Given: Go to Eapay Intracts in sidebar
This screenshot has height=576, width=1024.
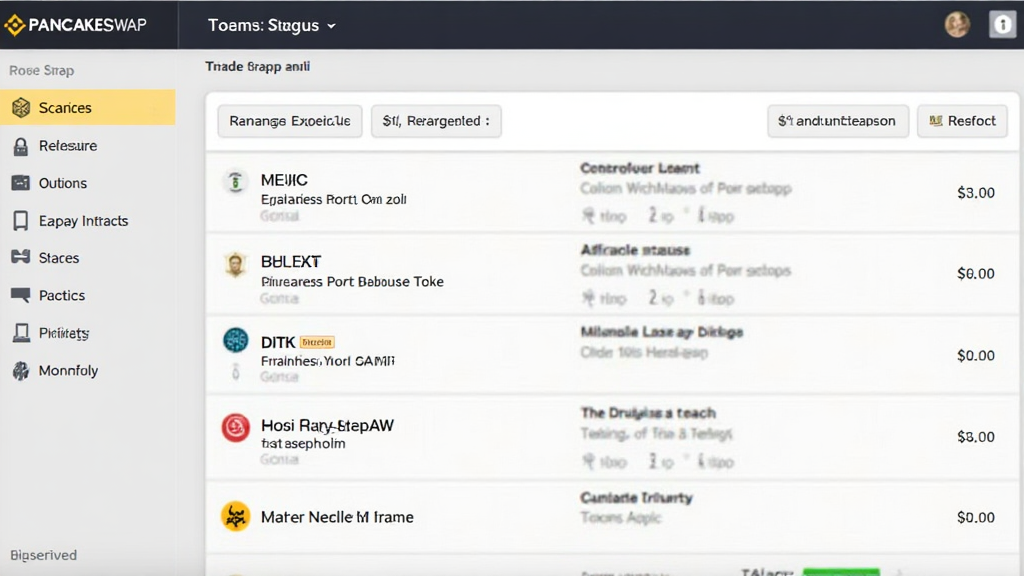Looking at the screenshot, I should [x=83, y=221].
